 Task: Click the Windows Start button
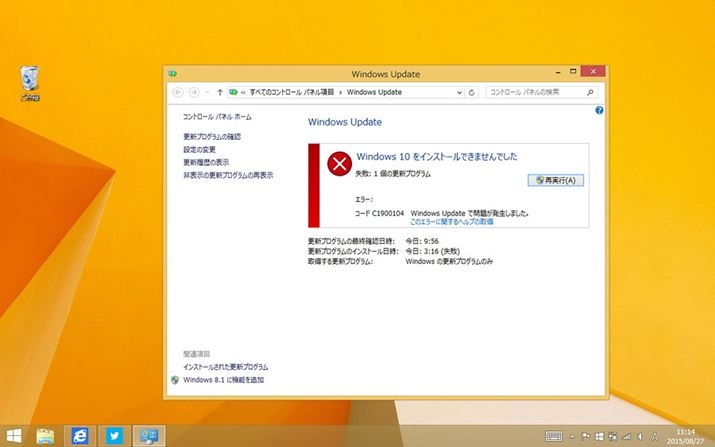coord(14,435)
